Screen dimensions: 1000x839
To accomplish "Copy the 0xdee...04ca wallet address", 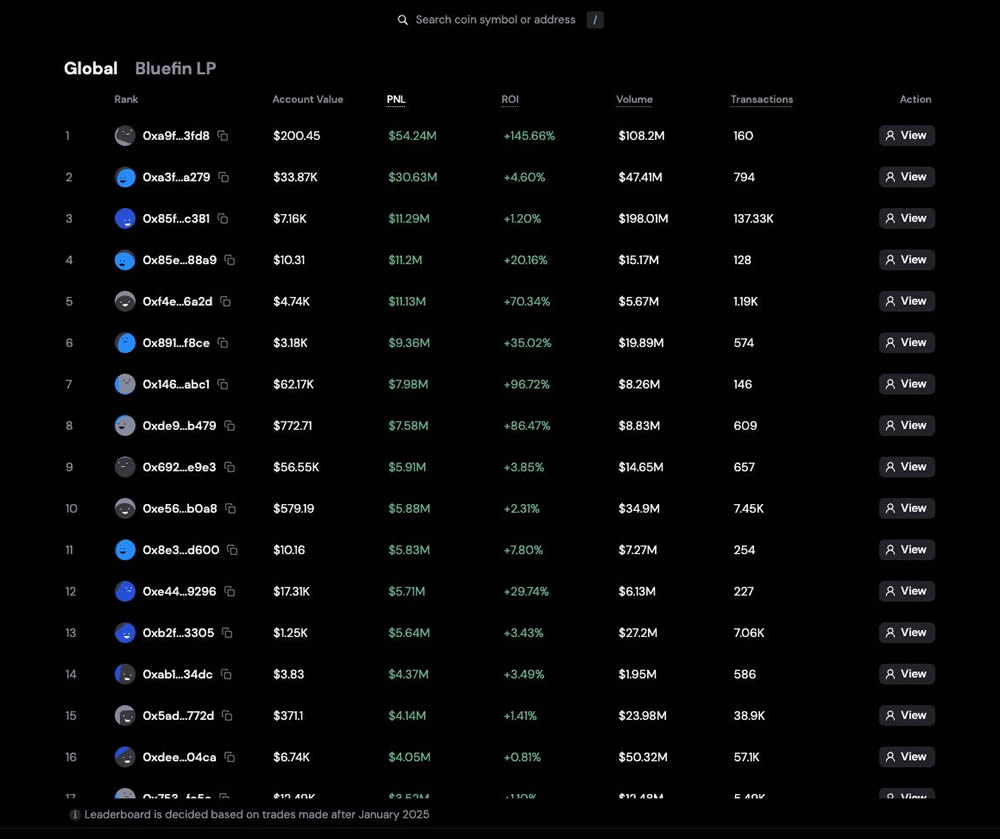I will [230, 757].
